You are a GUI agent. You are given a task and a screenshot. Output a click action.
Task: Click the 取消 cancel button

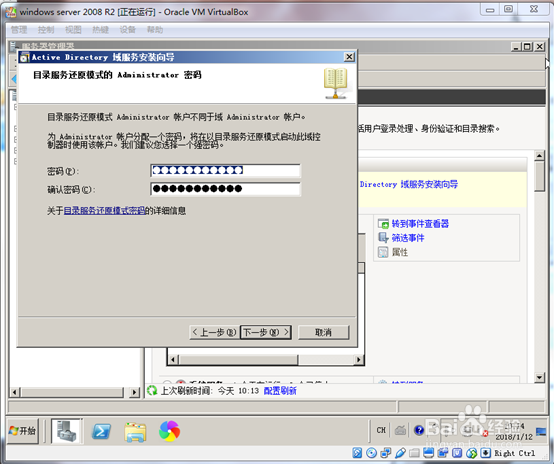tap(324, 332)
